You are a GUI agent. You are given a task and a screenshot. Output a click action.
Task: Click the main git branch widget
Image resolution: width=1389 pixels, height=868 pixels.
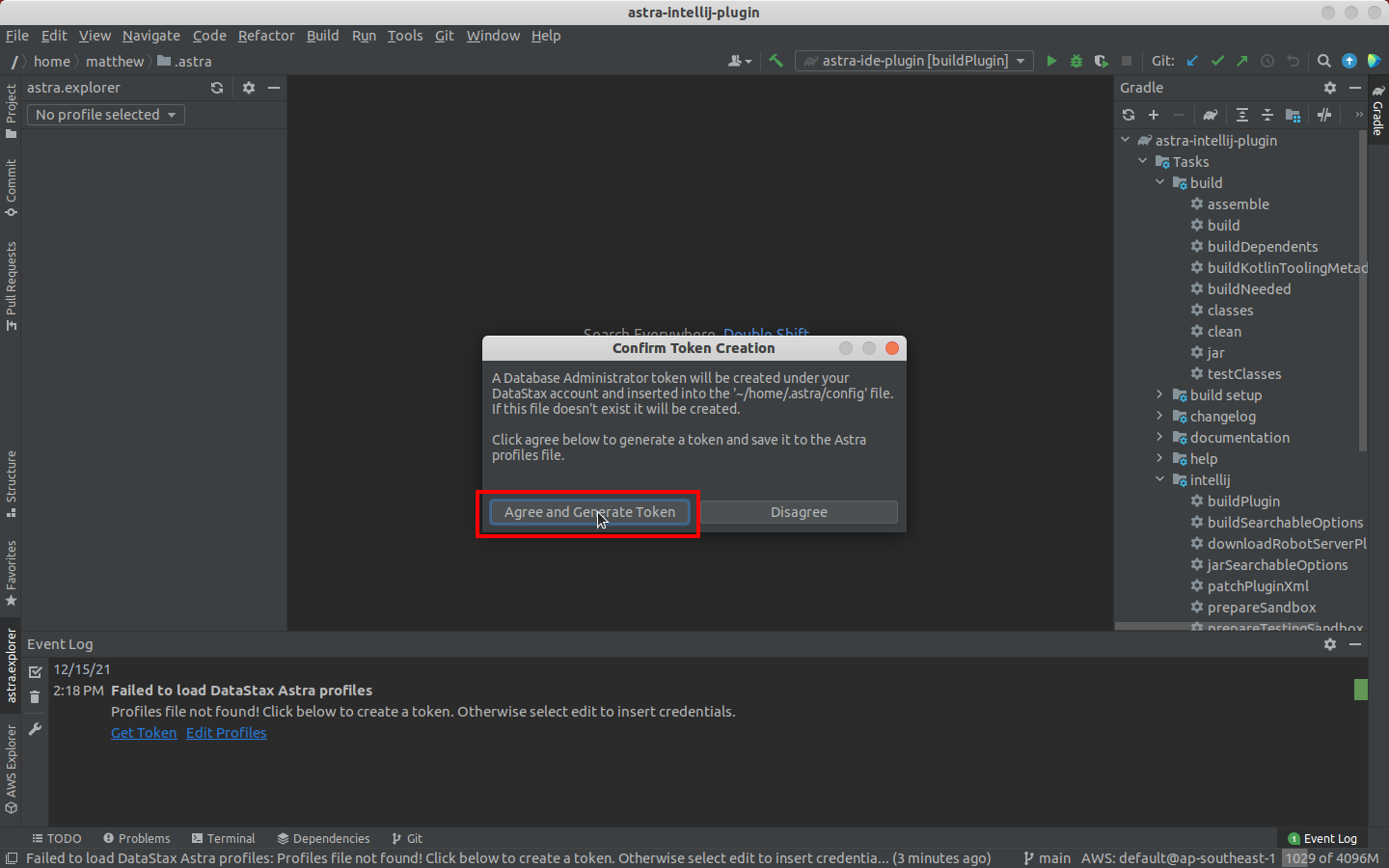tap(1047, 858)
